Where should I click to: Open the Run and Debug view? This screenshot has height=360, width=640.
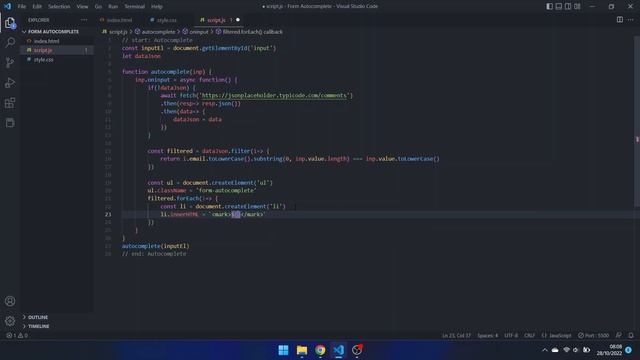(10, 82)
